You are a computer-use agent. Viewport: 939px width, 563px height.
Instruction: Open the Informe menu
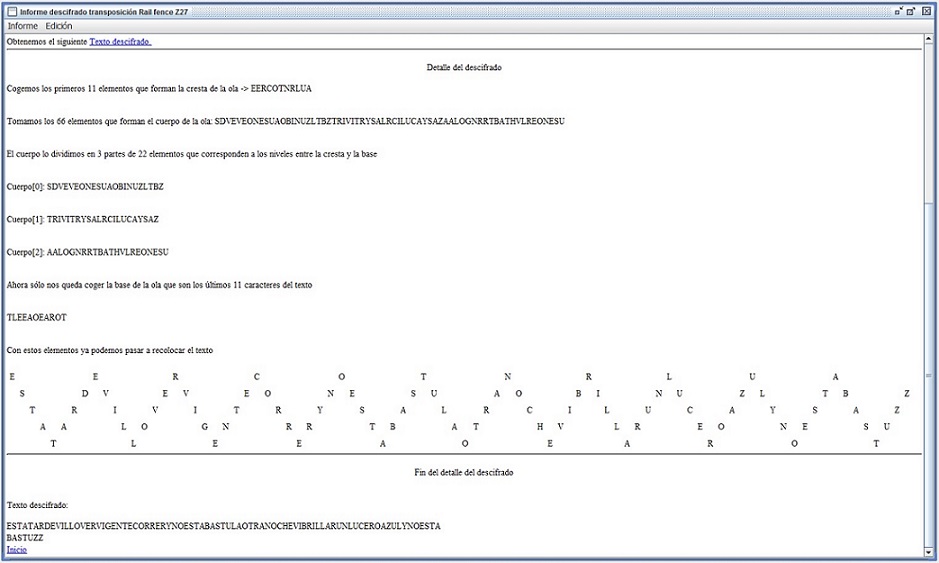[23, 26]
